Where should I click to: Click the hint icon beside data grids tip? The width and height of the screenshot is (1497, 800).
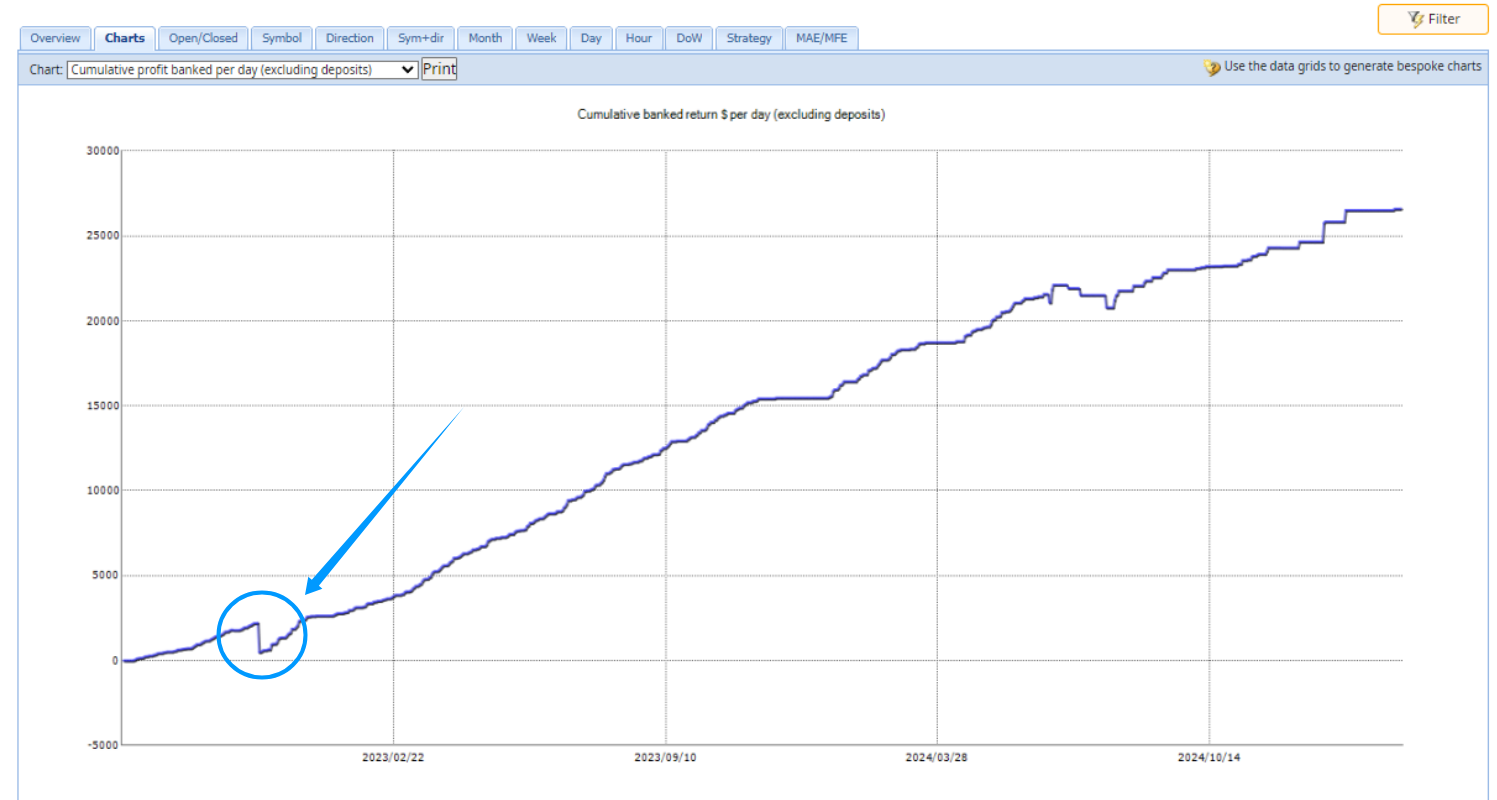[x=1212, y=68]
